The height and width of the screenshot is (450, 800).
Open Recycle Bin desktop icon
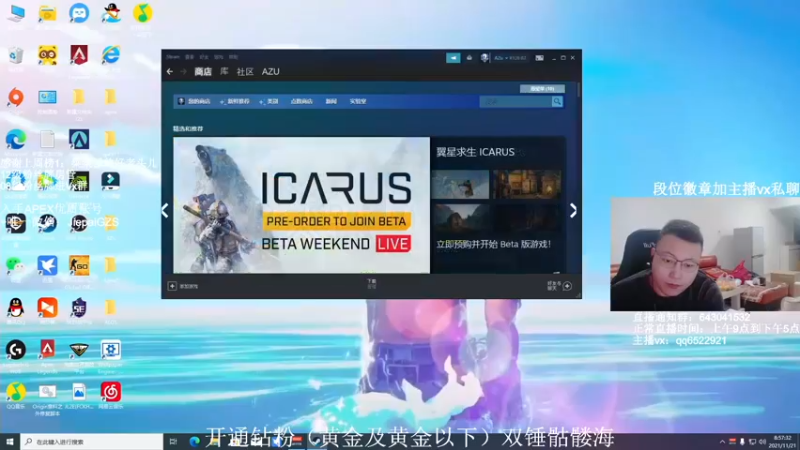click(16, 56)
